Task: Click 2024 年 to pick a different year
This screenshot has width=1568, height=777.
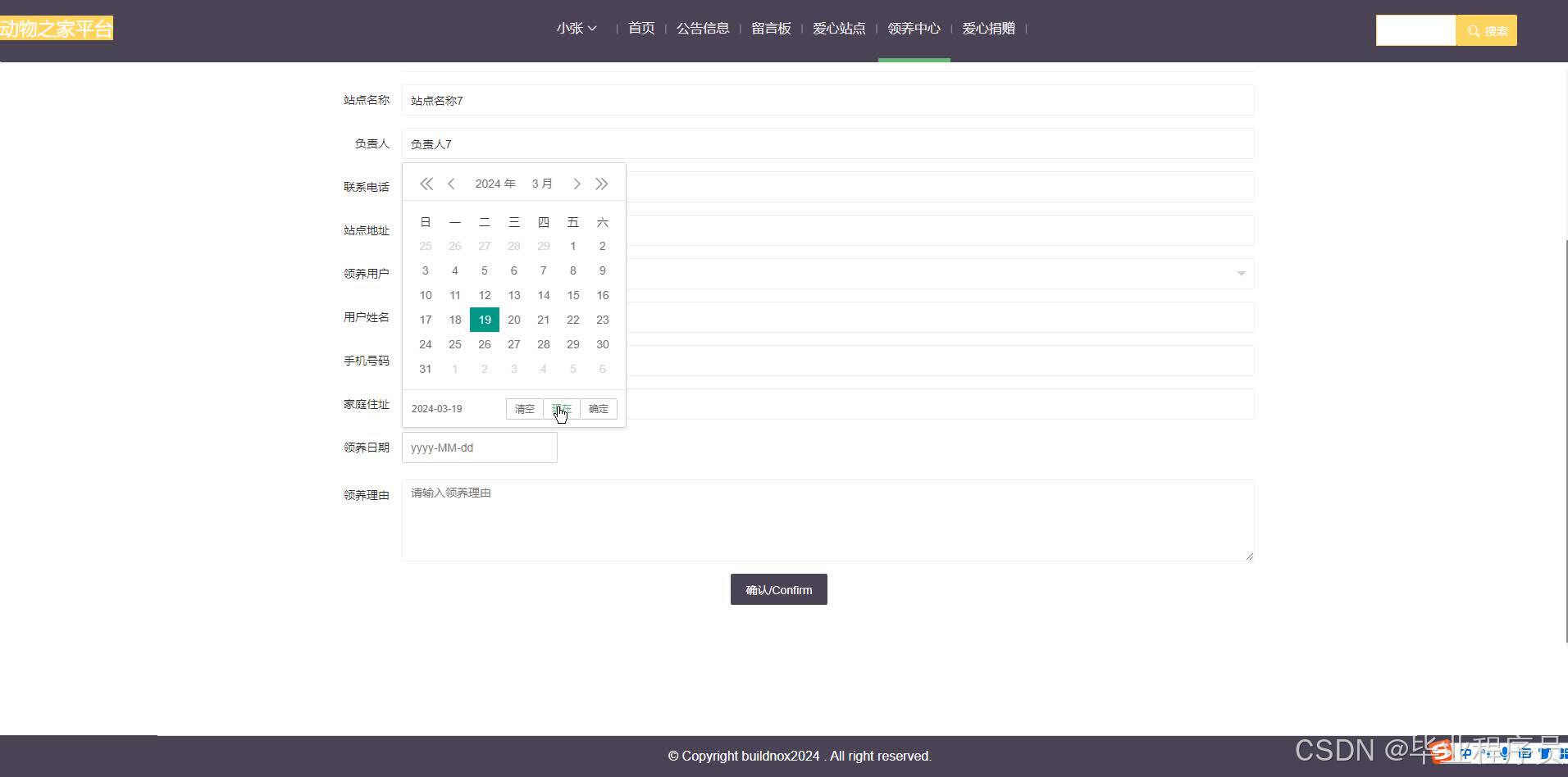Action: pos(495,184)
